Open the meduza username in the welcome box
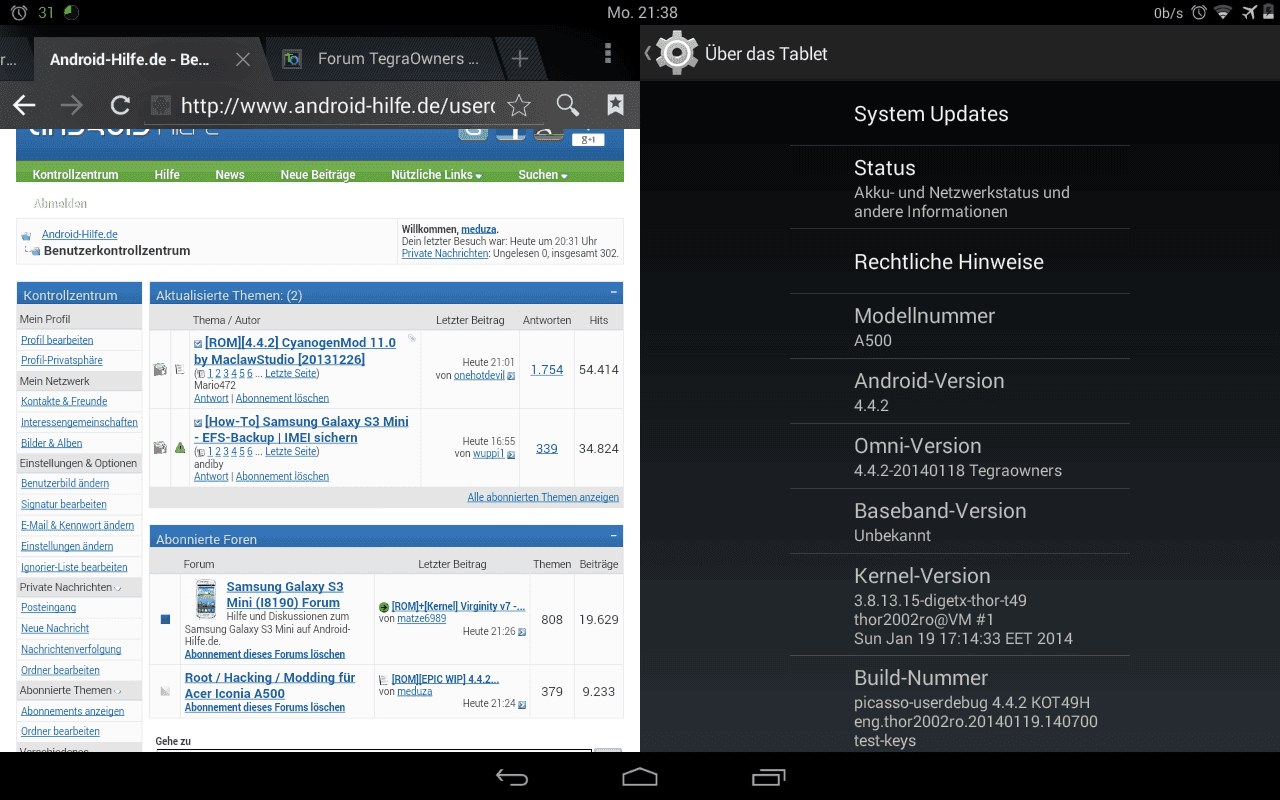 pyautogui.click(x=479, y=229)
